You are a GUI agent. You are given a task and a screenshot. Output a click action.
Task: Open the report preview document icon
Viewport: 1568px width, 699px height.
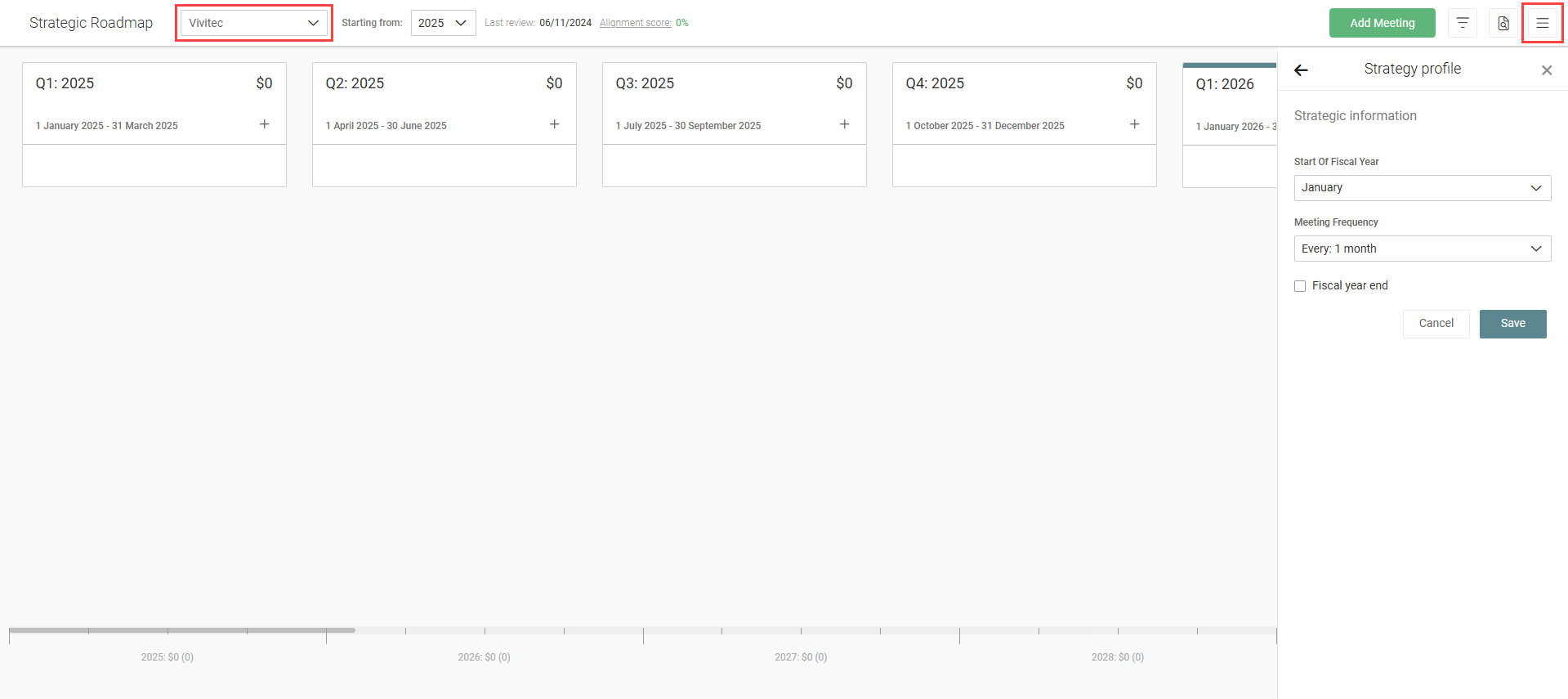tap(1503, 23)
